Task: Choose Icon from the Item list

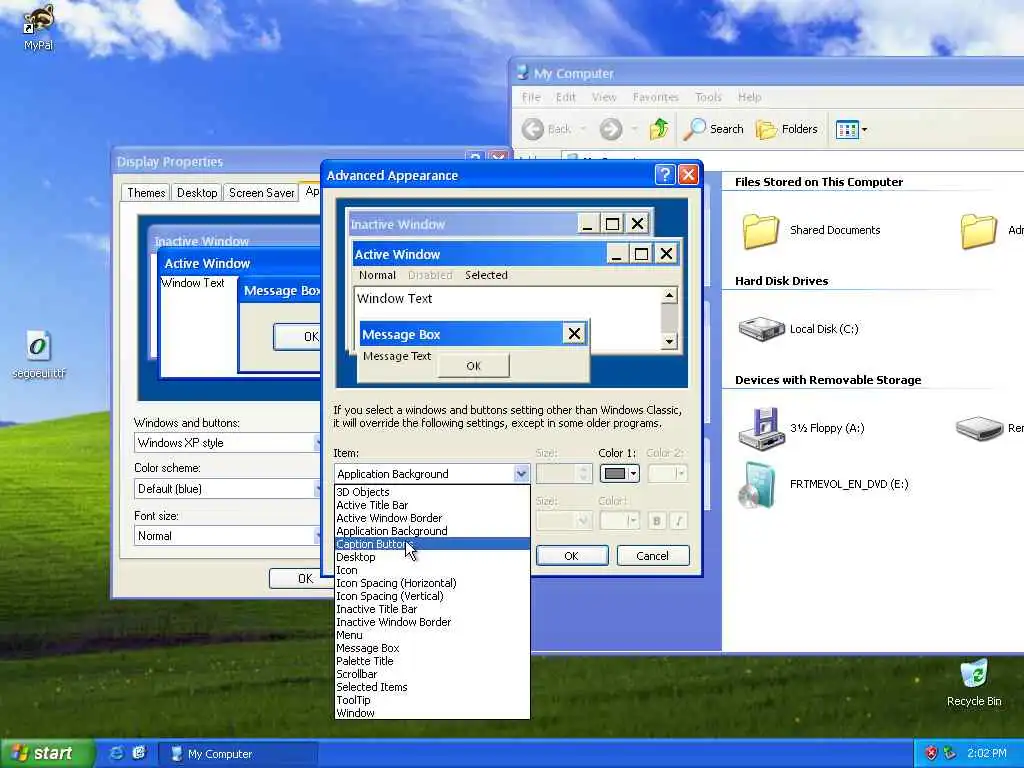Action: point(432,570)
